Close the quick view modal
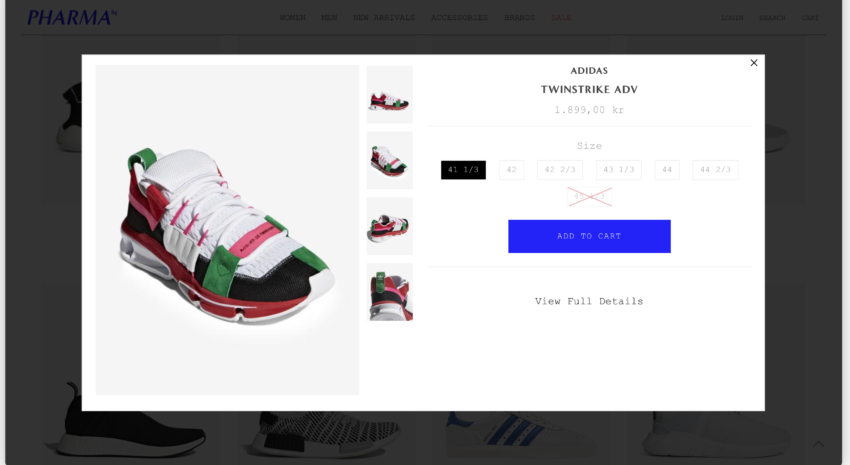 754,63
